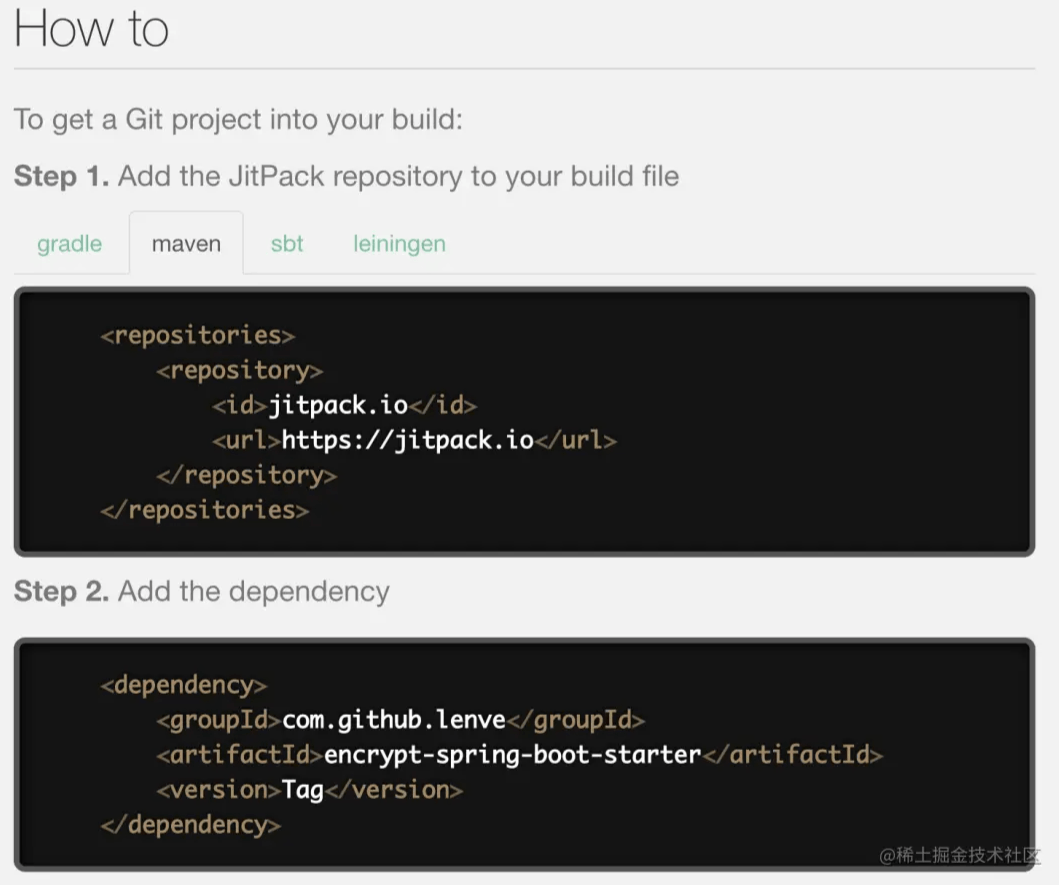Image resolution: width=1059 pixels, height=885 pixels.
Task: Click the Tag version value
Action: (x=303, y=790)
